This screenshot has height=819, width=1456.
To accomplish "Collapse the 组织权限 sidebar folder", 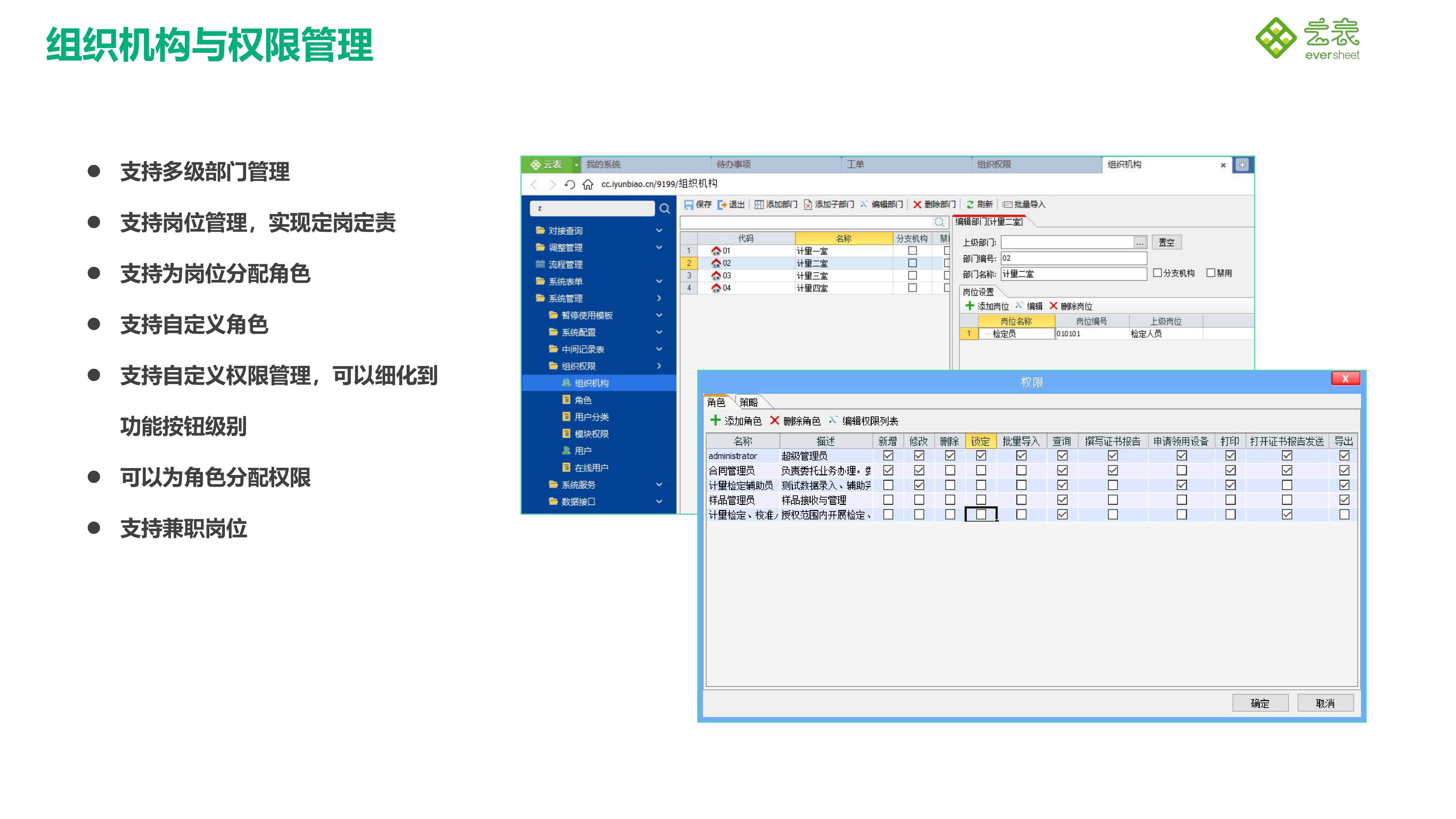I will [x=659, y=366].
